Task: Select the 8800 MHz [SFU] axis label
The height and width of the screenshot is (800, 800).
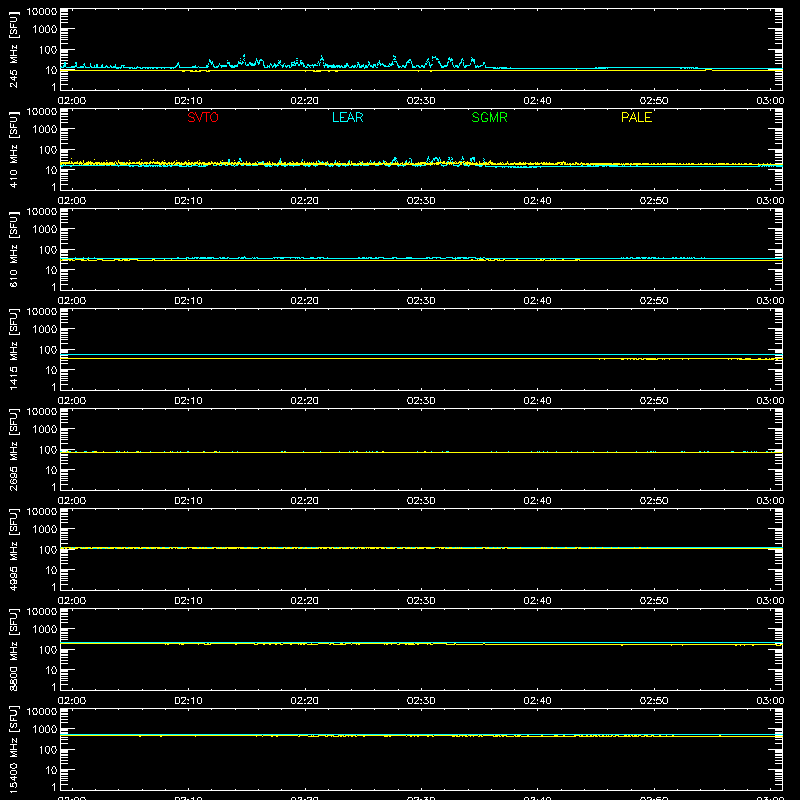Action: (x=14, y=649)
